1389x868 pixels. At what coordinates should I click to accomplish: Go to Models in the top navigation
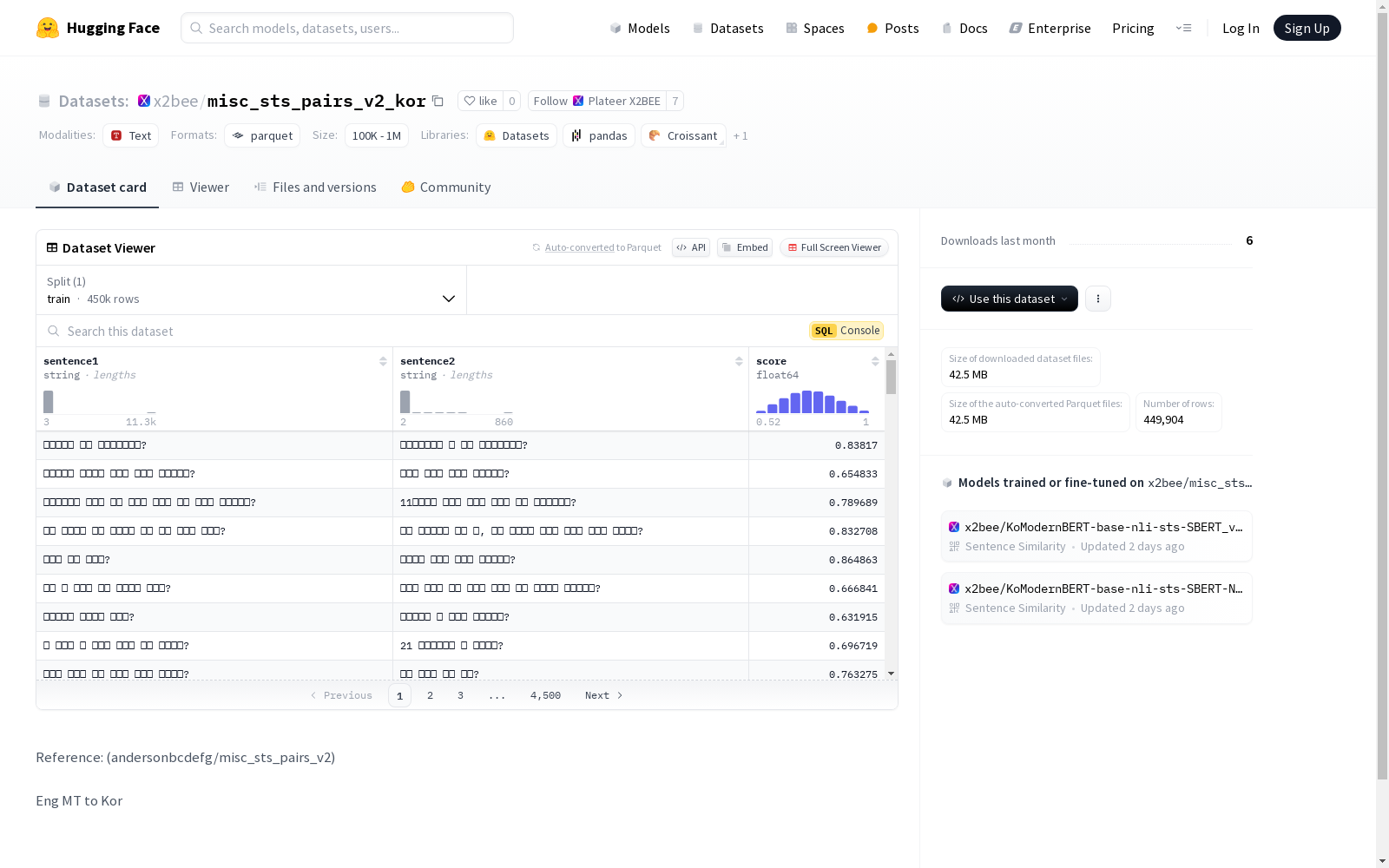(640, 28)
